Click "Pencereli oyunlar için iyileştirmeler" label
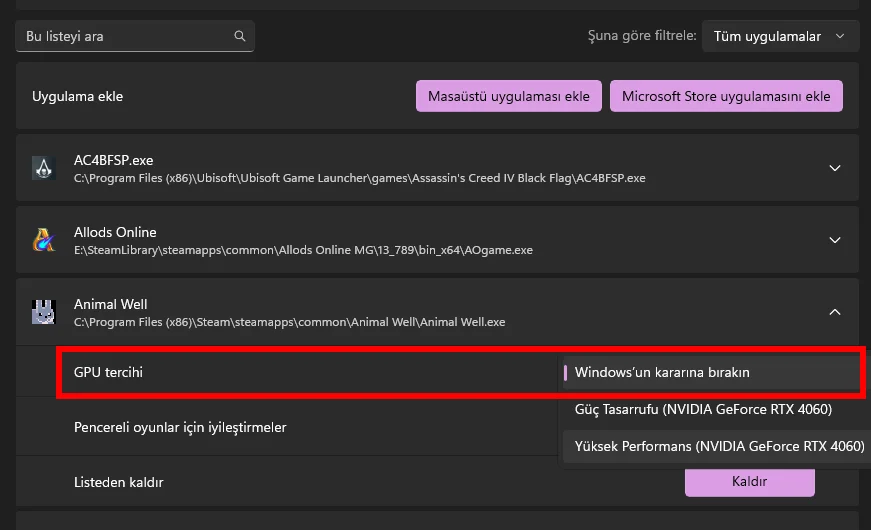 [x=180, y=427]
